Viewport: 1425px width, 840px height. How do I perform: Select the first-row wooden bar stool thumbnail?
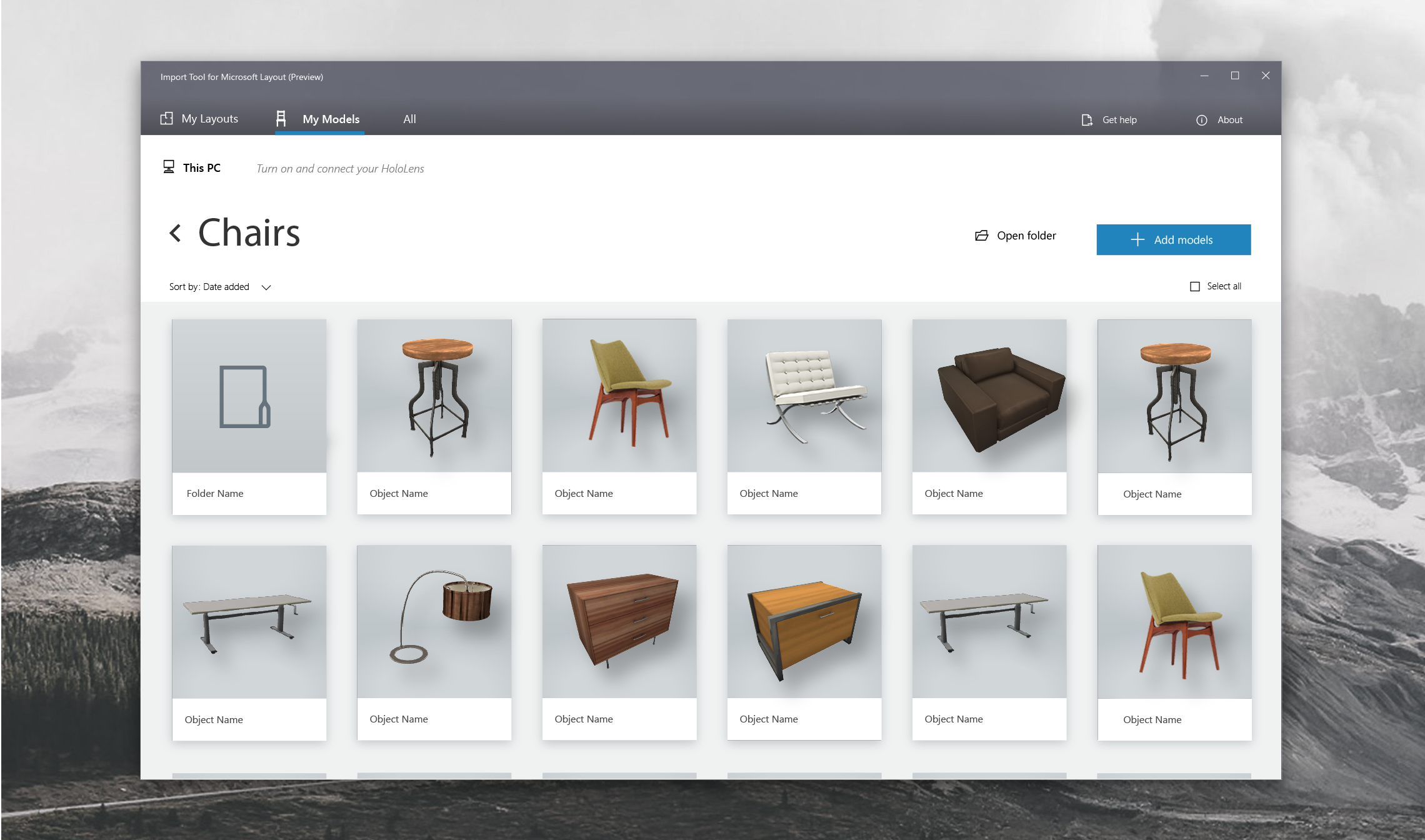[434, 396]
